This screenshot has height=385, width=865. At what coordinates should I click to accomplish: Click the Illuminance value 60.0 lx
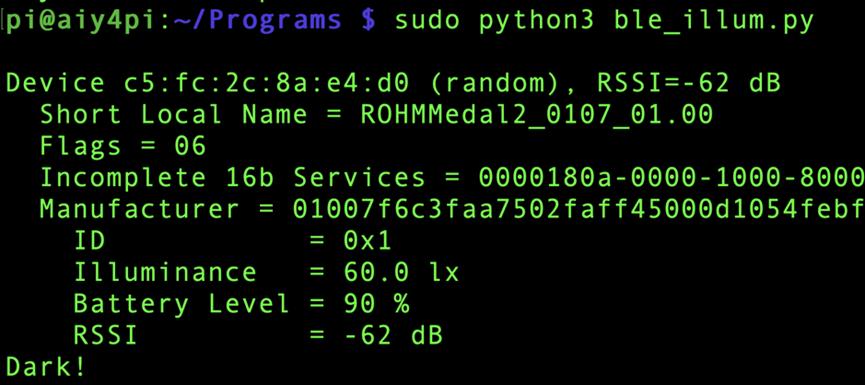coord(401,272)
